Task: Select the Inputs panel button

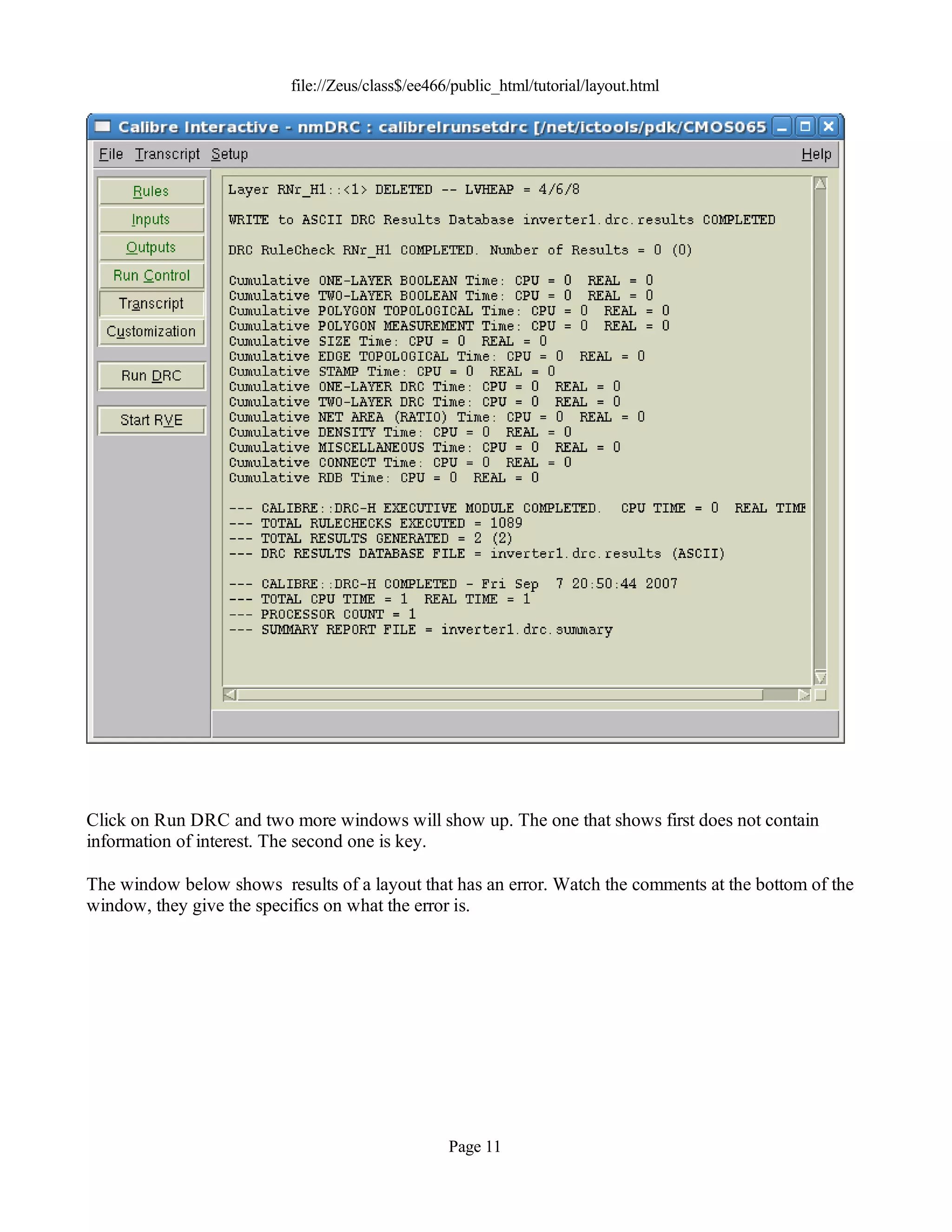Action: (151, 219)
